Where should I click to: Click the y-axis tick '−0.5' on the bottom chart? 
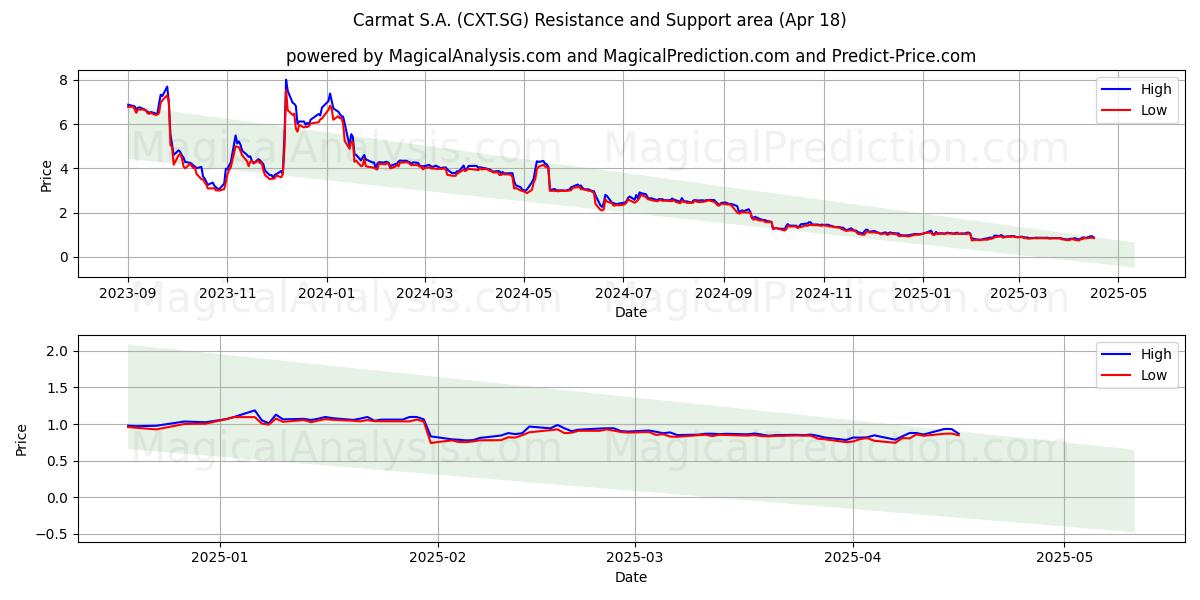(50, 534)
